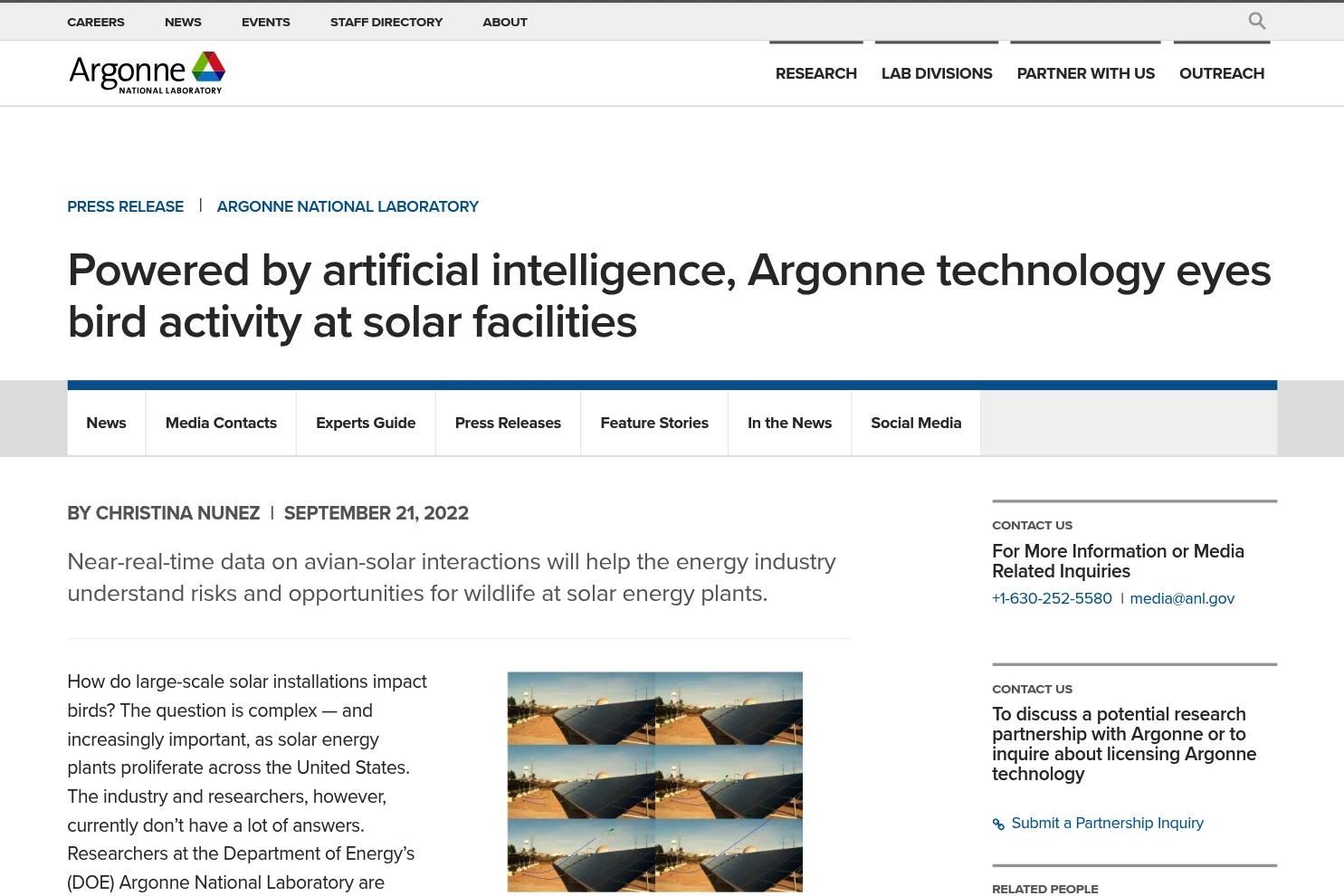This screenshot has width=1344, height=896.
Task: Visit the Staff Directory
Action: (386, 22)
